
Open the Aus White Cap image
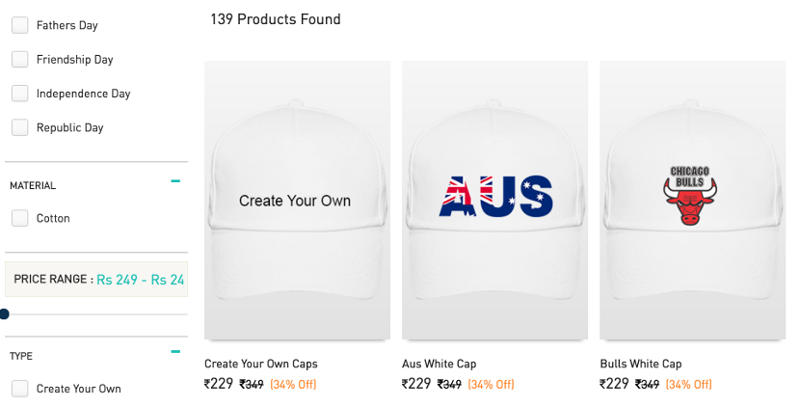click(x=495, y=200)
